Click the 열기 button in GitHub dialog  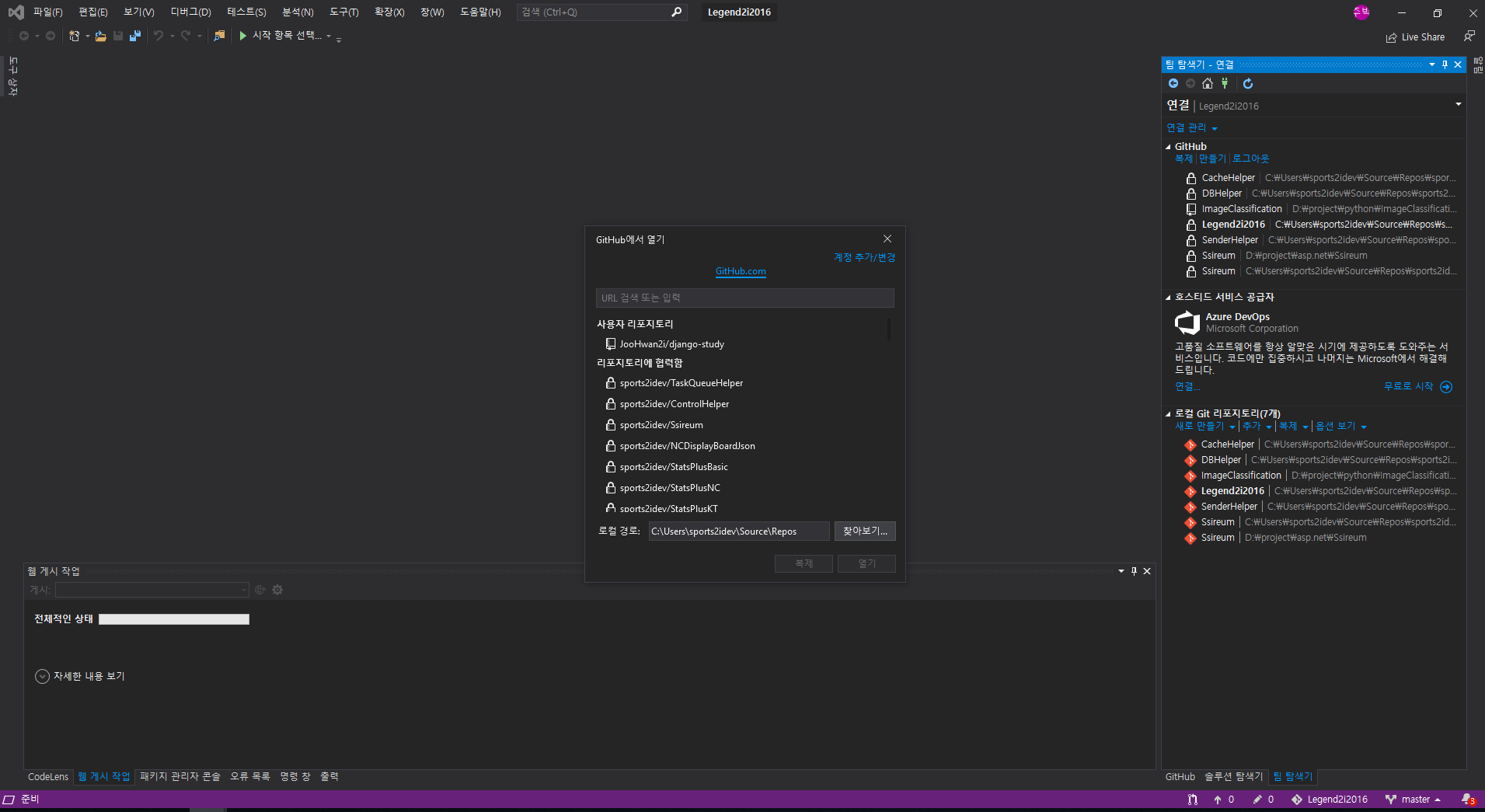pos(866,563)
